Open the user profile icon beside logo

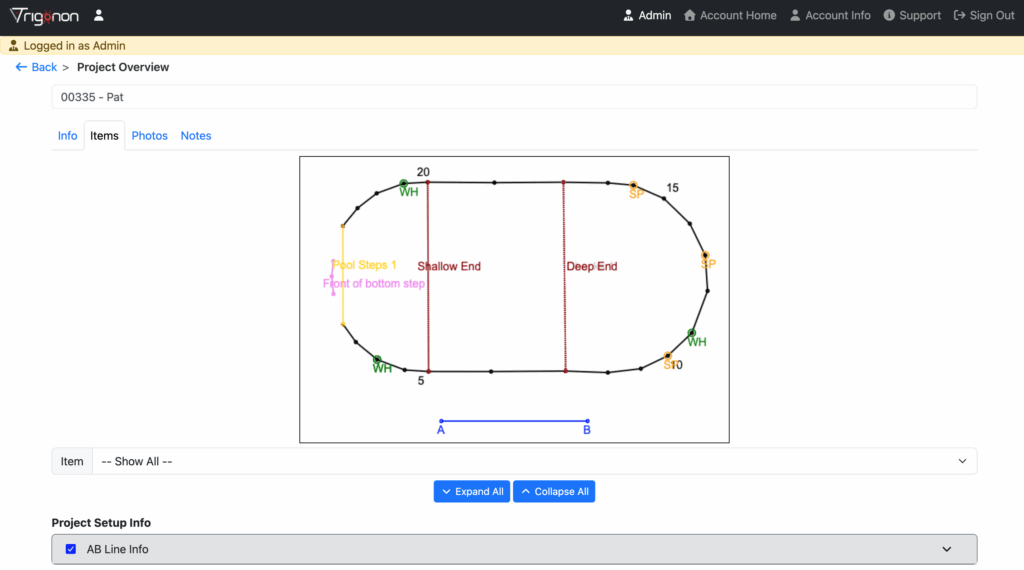point(98,16)
